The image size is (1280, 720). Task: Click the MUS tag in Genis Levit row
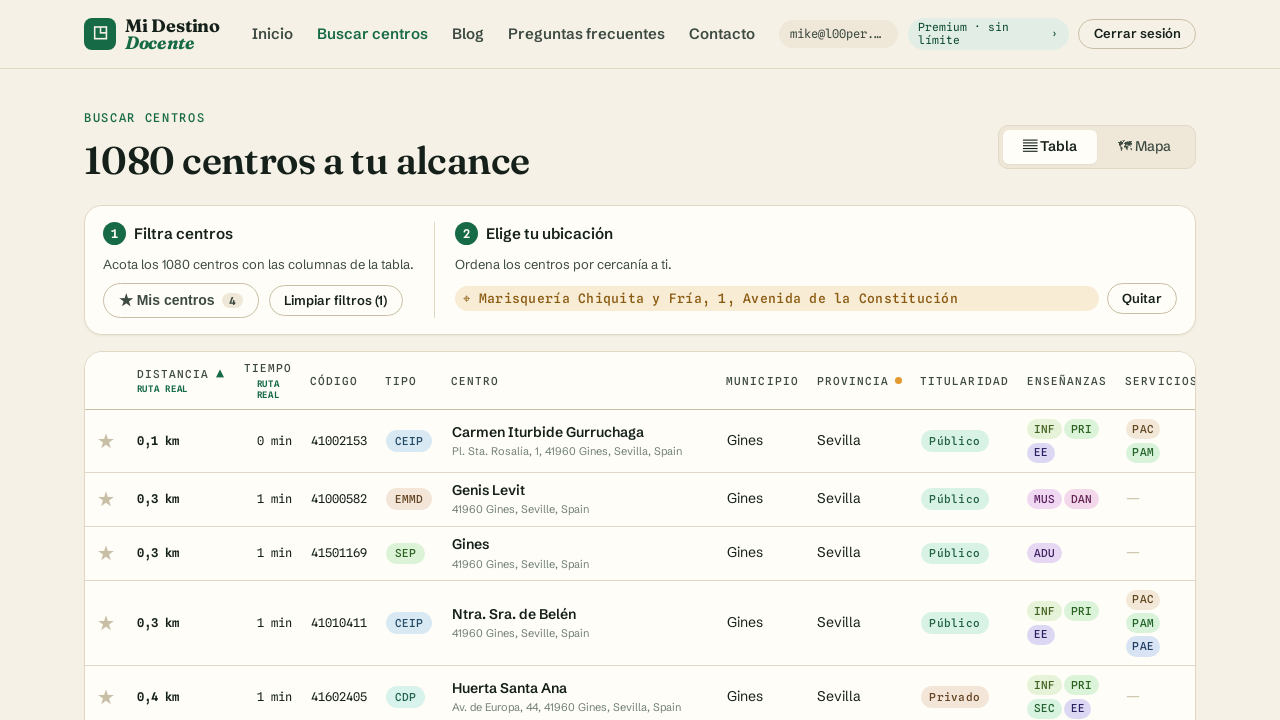point(1044,499)
